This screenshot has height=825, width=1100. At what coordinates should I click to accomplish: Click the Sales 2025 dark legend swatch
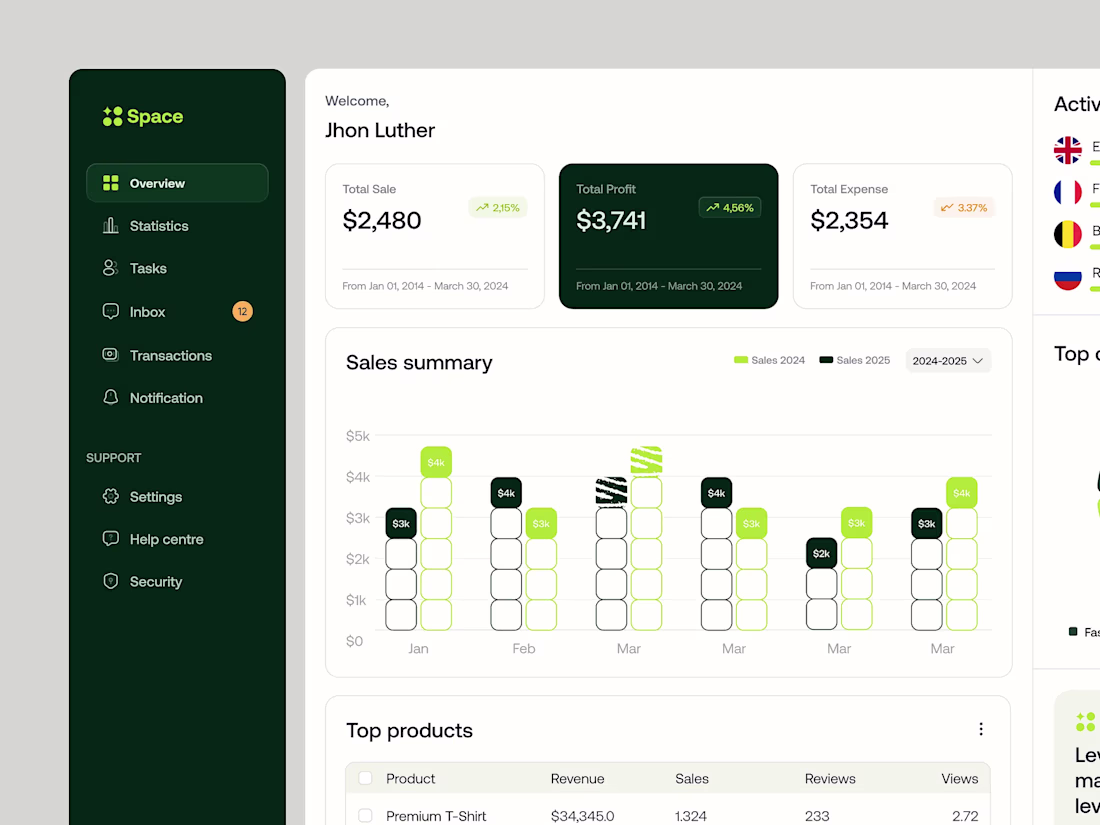[826, 360]
